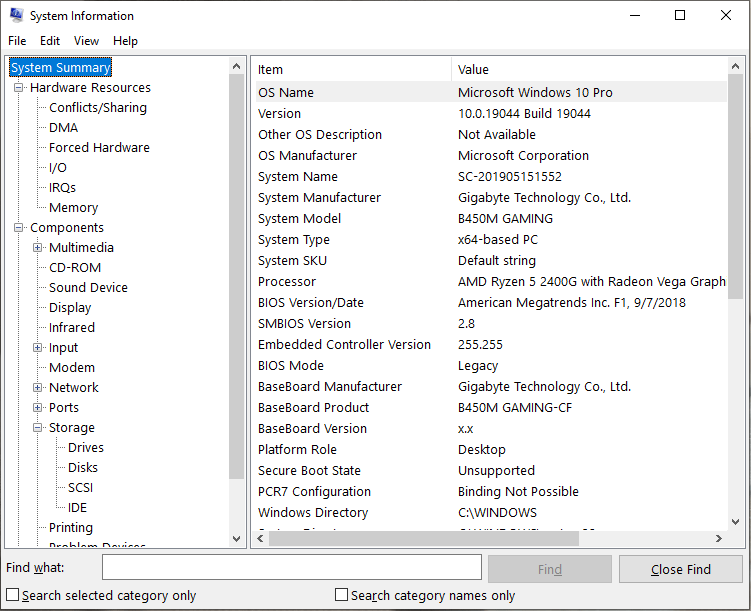This screenshot has height=611, width=751.
Task: Open the View menu
Action: 86,41
